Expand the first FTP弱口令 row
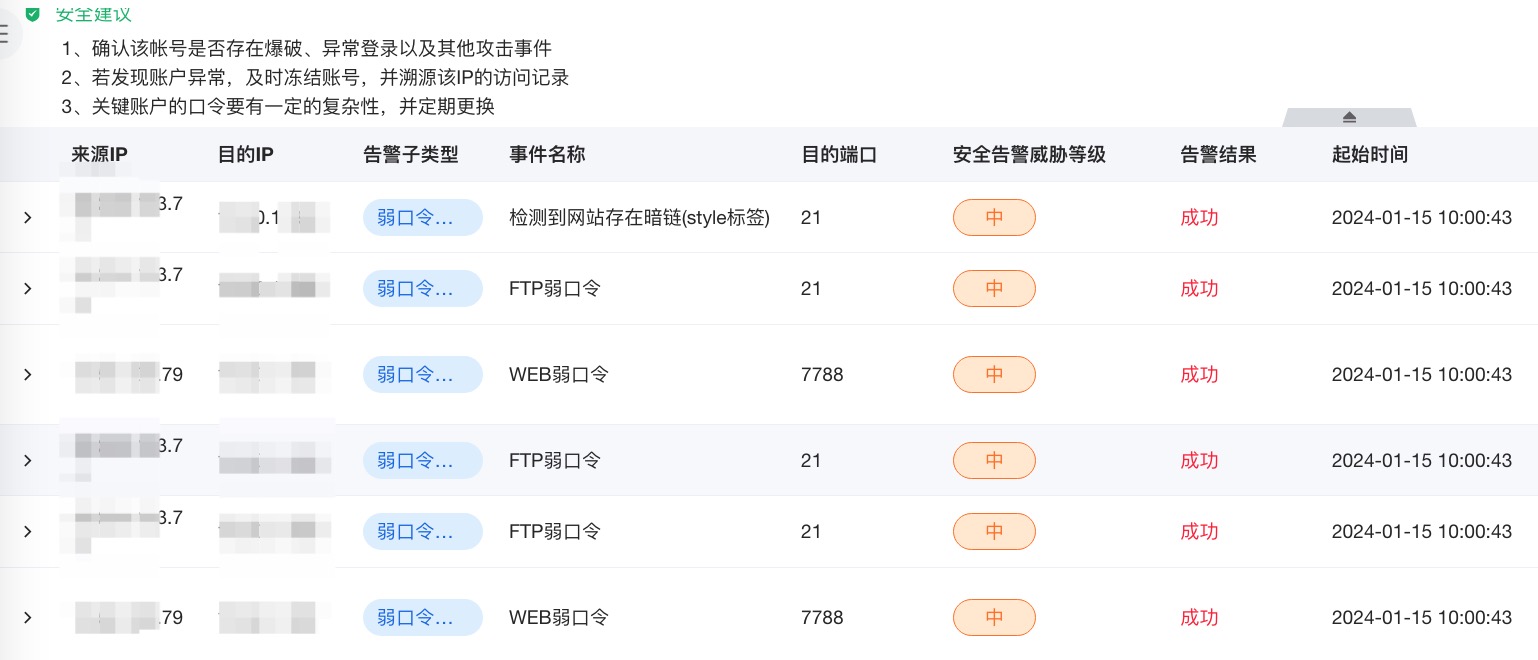The width and height of the screenshot is (1538, 660). 28,289
